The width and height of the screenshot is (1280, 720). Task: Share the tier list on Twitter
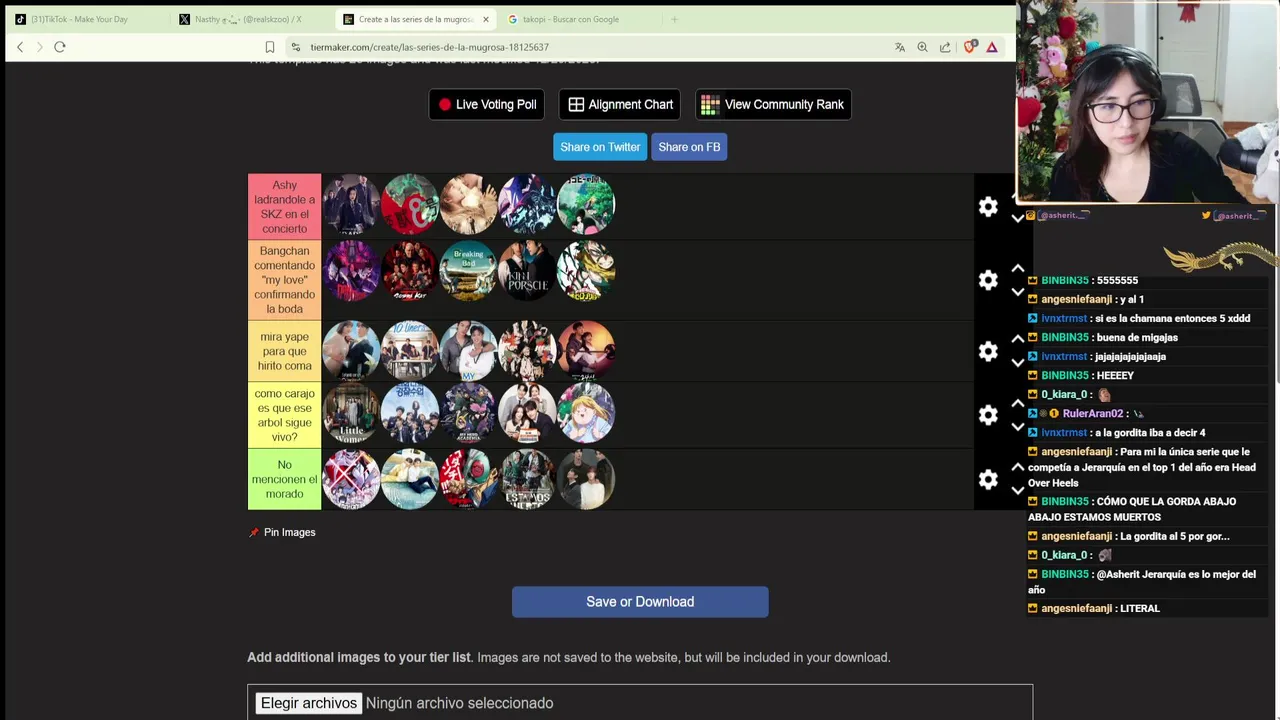[600, 147]
